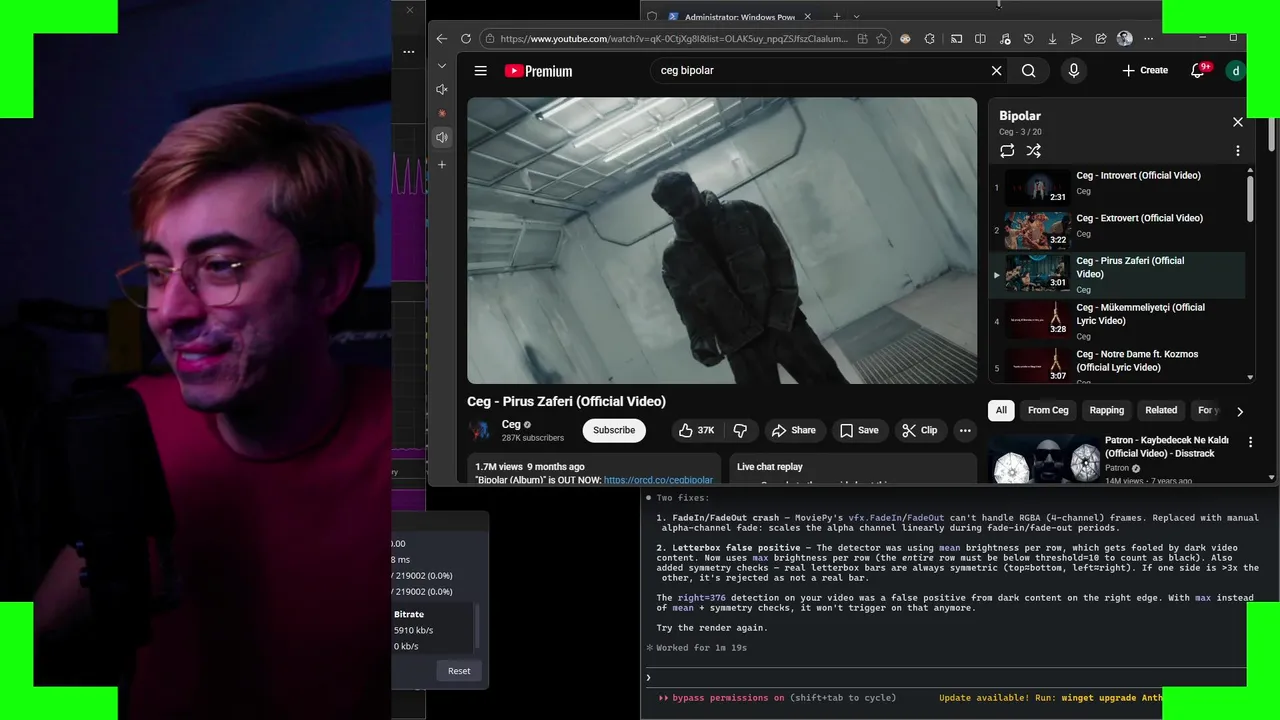This screenshot has height=720, width=1280.
Task: Add a new tab in Edge sidebar
Action: (x=442, y=165)
